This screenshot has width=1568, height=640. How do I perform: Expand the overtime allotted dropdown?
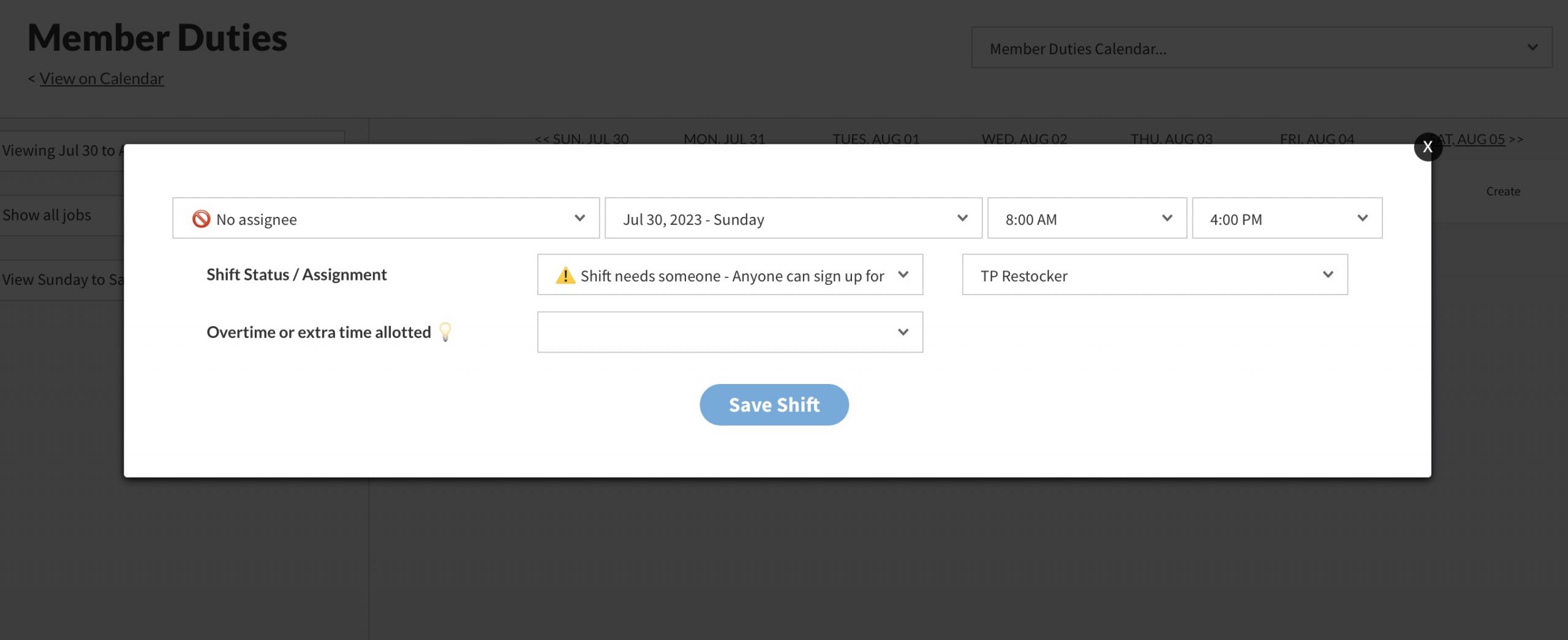coord(729,332)
